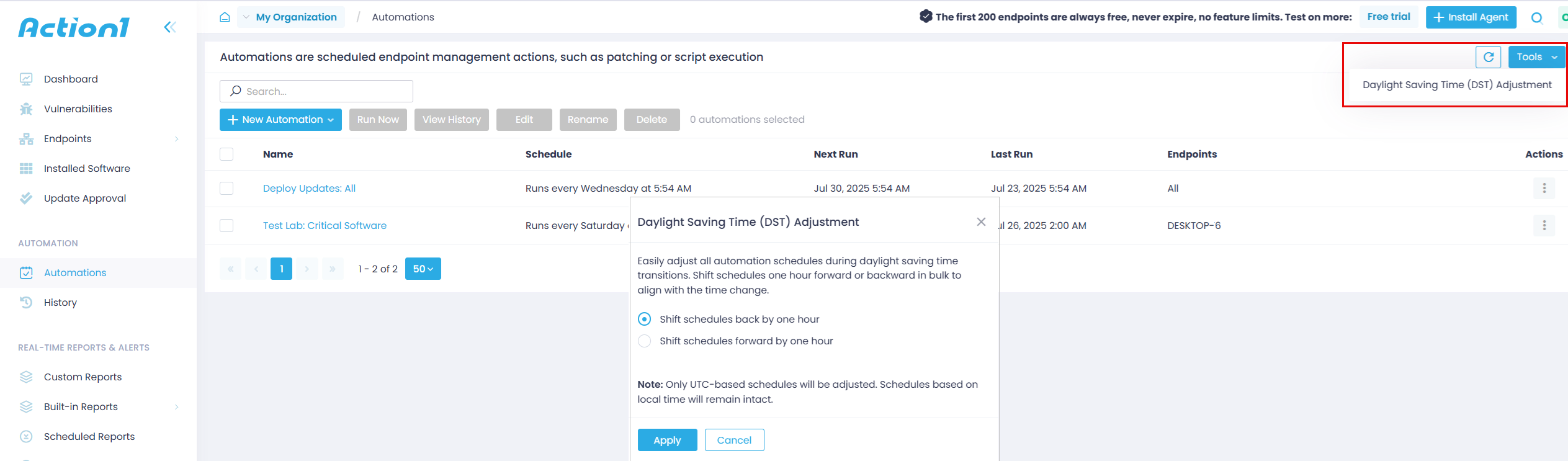Select the Update Approval checkmarks icon
The height and width of the screenshot is (461, 1568).
26,198
